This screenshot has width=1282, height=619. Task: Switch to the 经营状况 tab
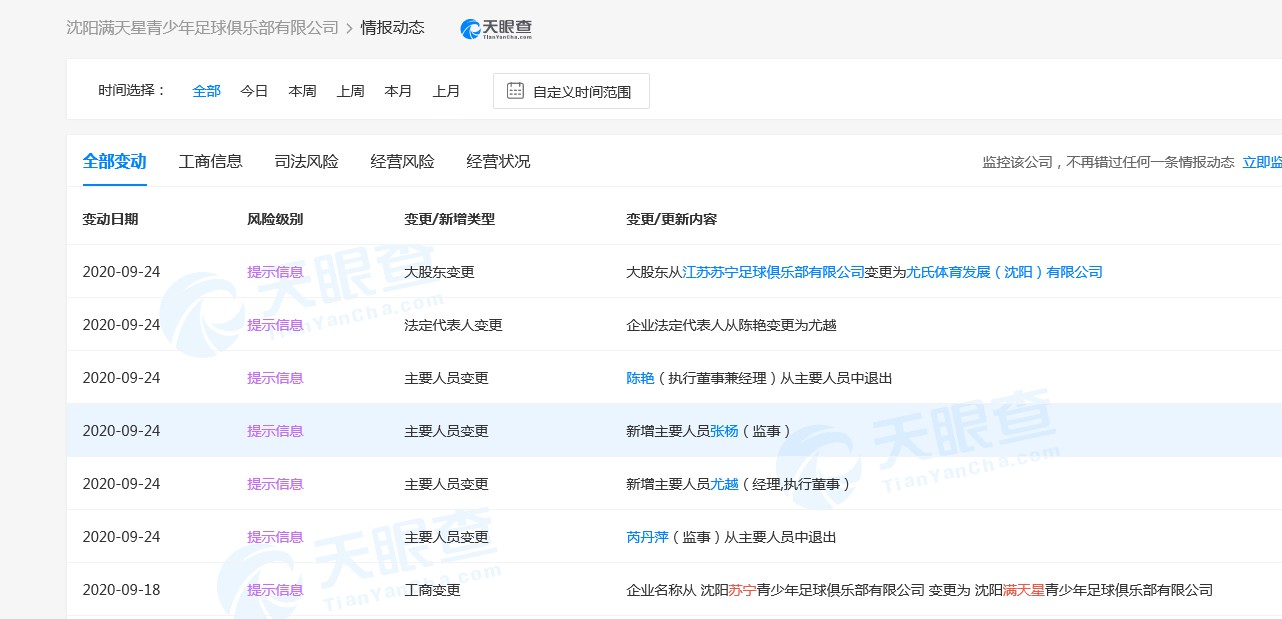click(x=499, y=162)
